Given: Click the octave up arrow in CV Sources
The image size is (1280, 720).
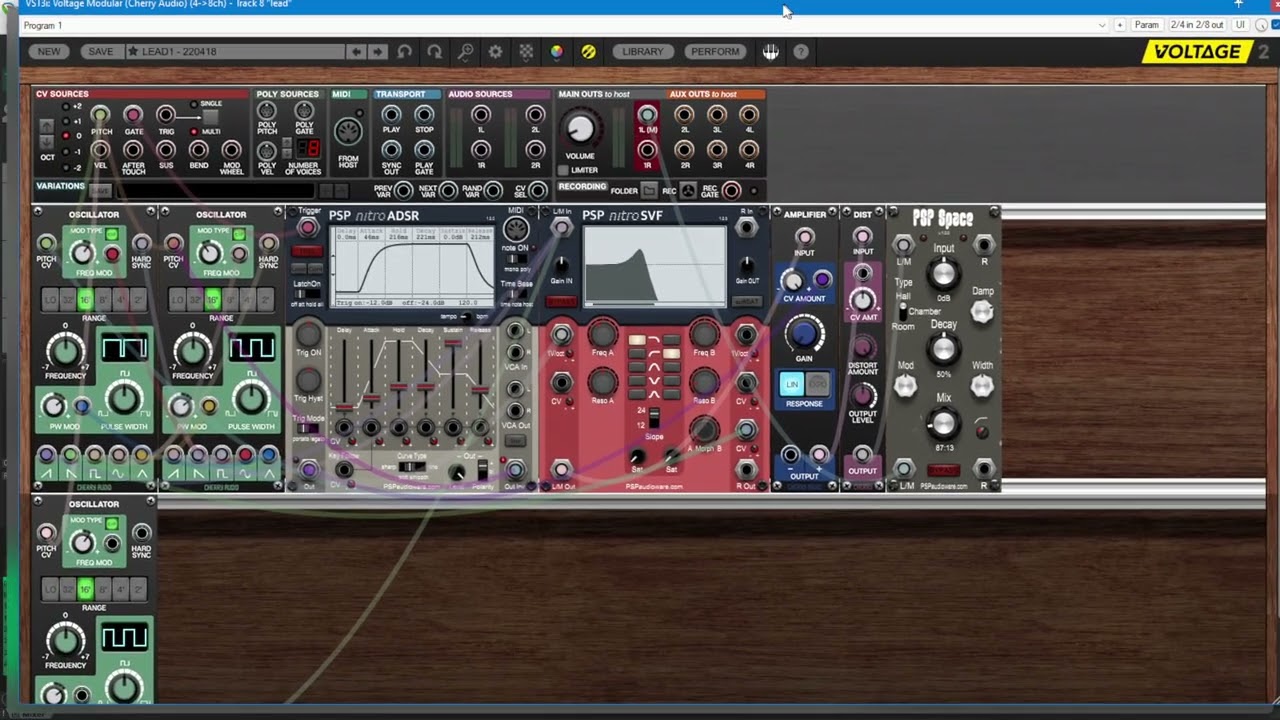Looking at the screenshot, I should 46,125.
